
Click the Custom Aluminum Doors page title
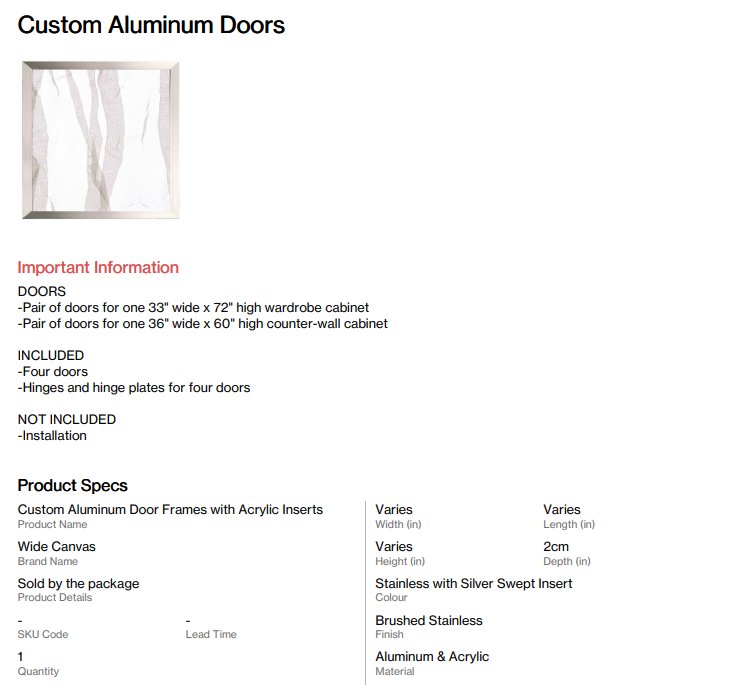click(151, 26)
